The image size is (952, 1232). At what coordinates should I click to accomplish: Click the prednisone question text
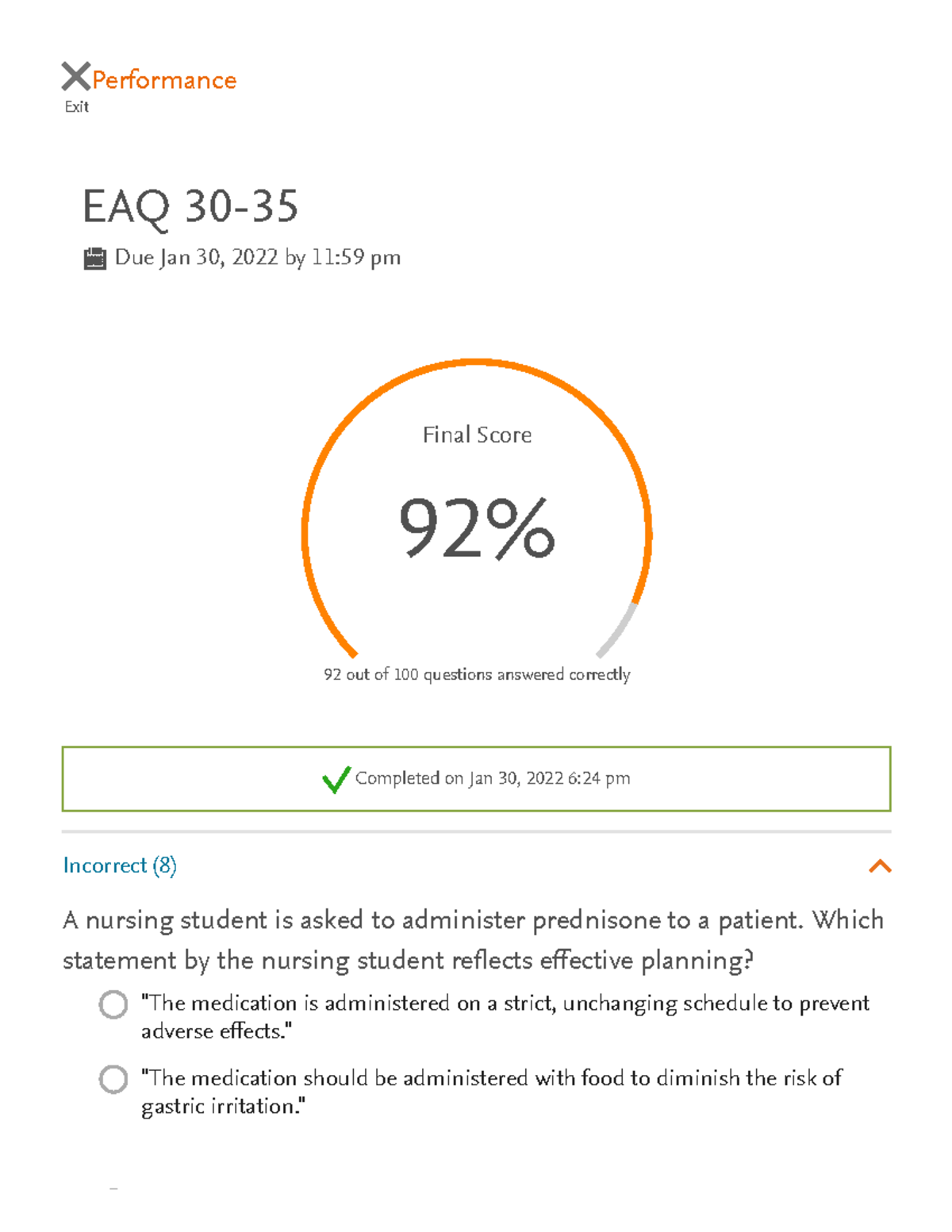[x=473, y=940]
